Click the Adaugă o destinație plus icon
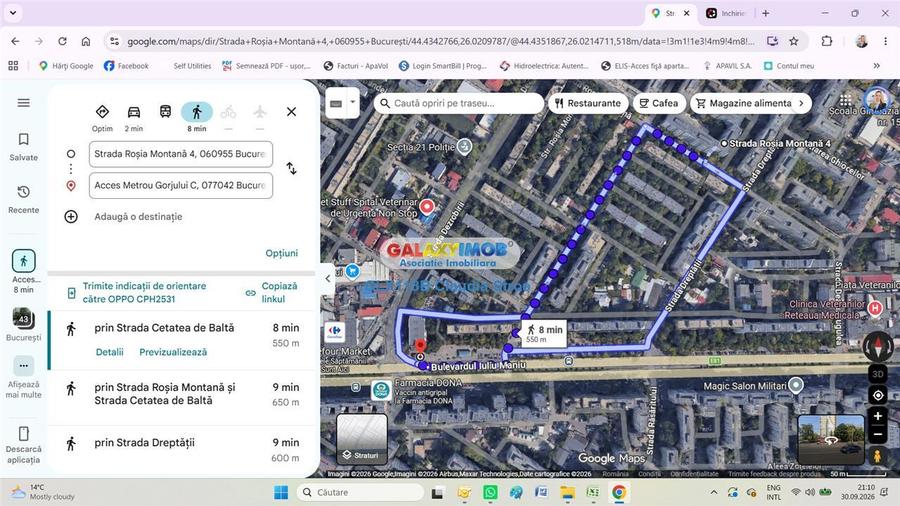The width and height of the screenshot is (900, 506). (71, 216)
